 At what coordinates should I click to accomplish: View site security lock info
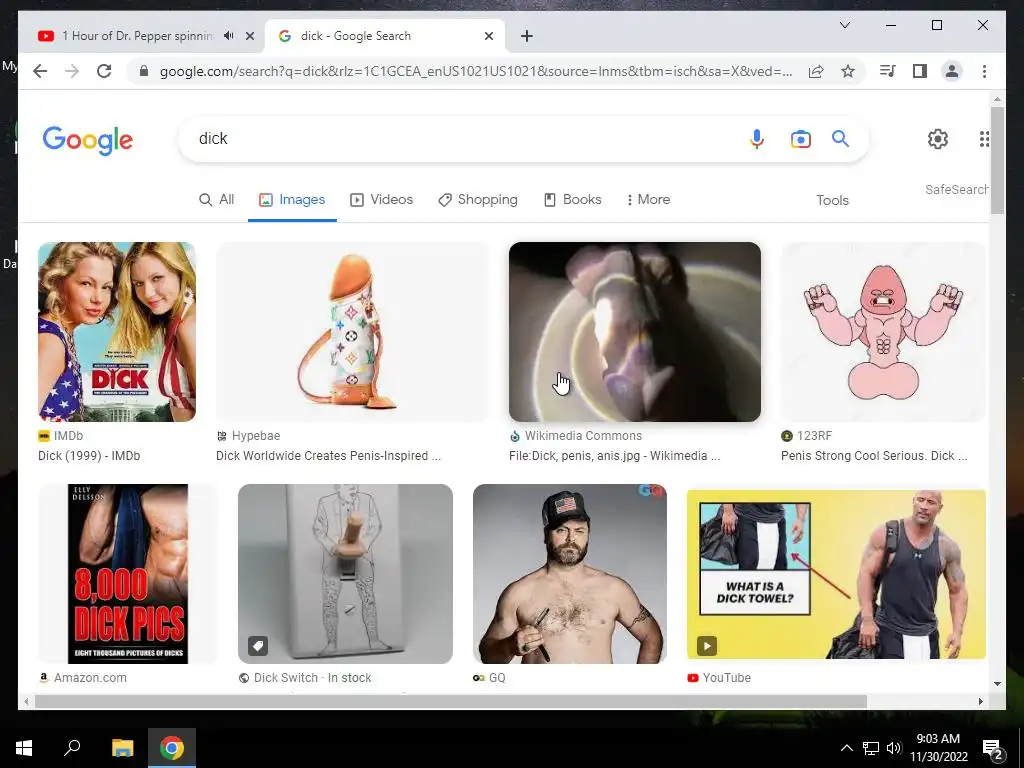[144, 71]
